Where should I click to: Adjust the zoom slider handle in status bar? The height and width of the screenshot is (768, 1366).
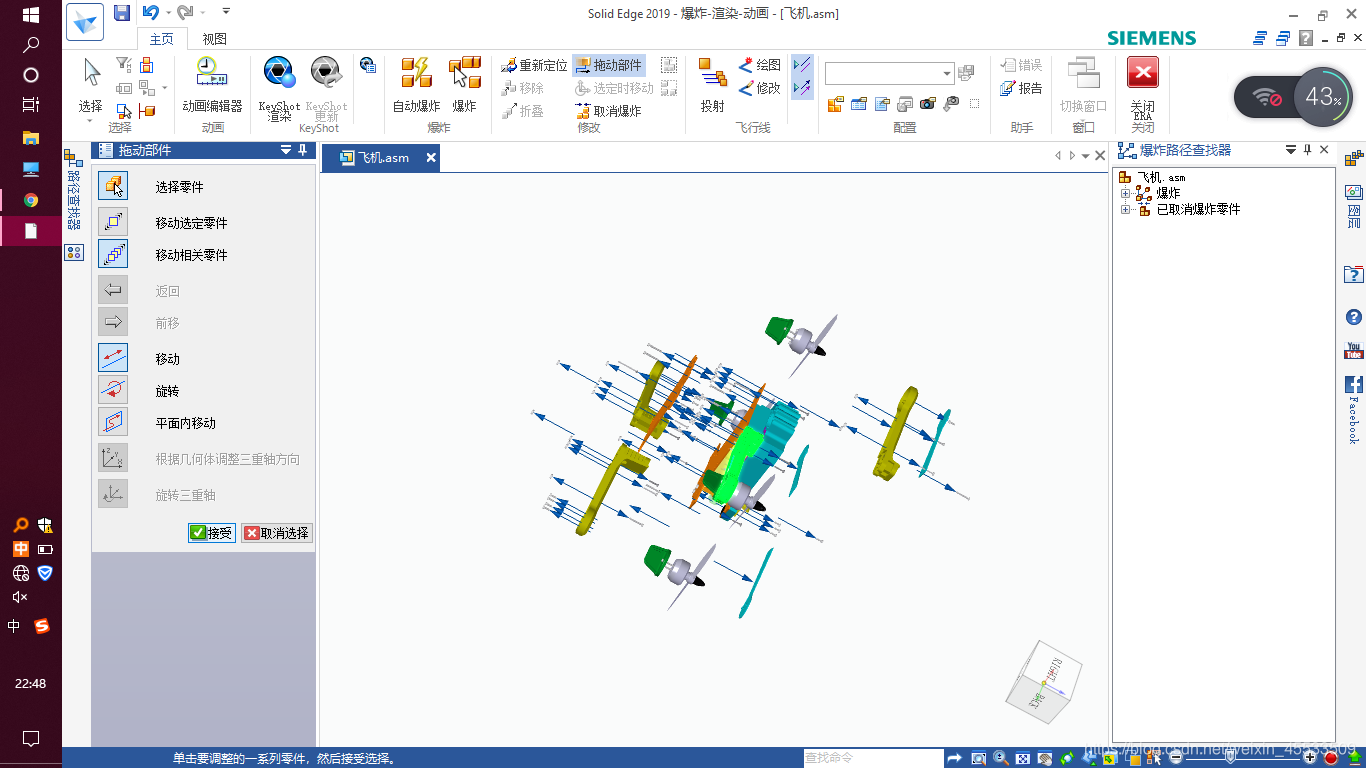pyautogui.click(x=1231, y=757)
